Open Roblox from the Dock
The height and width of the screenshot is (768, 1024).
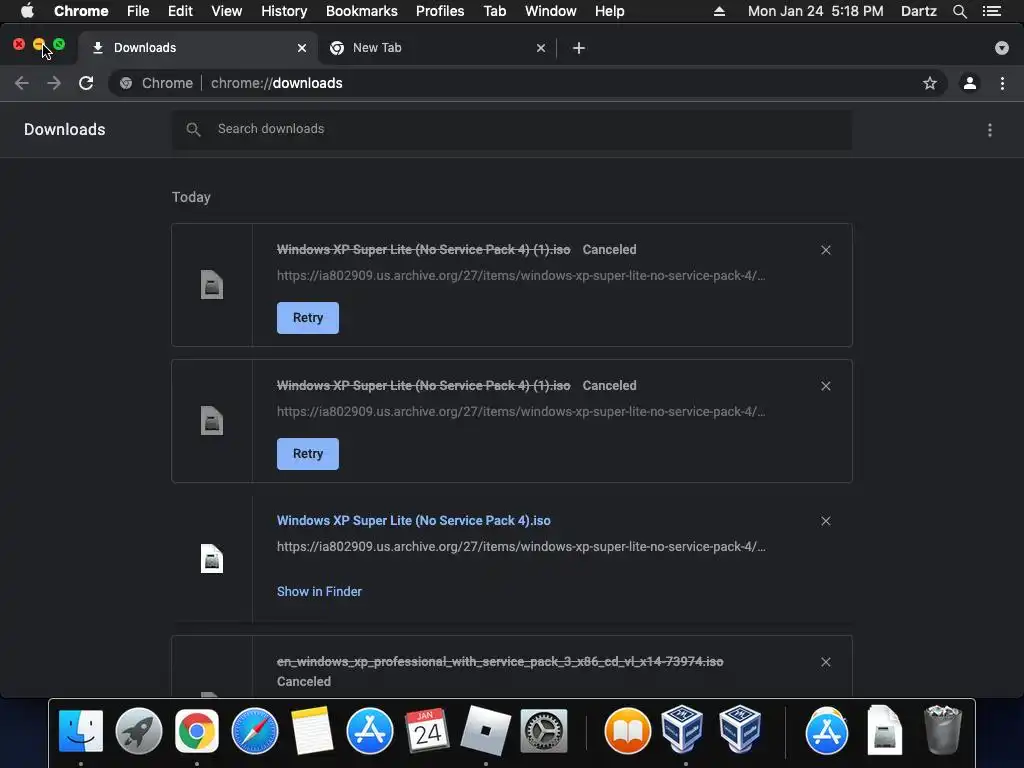[485, 731]
